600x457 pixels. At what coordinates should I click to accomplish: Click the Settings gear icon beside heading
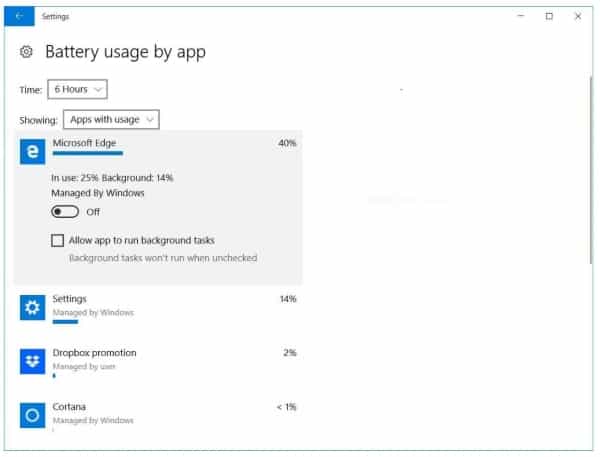pyautogui.click(x=27, y=52)
